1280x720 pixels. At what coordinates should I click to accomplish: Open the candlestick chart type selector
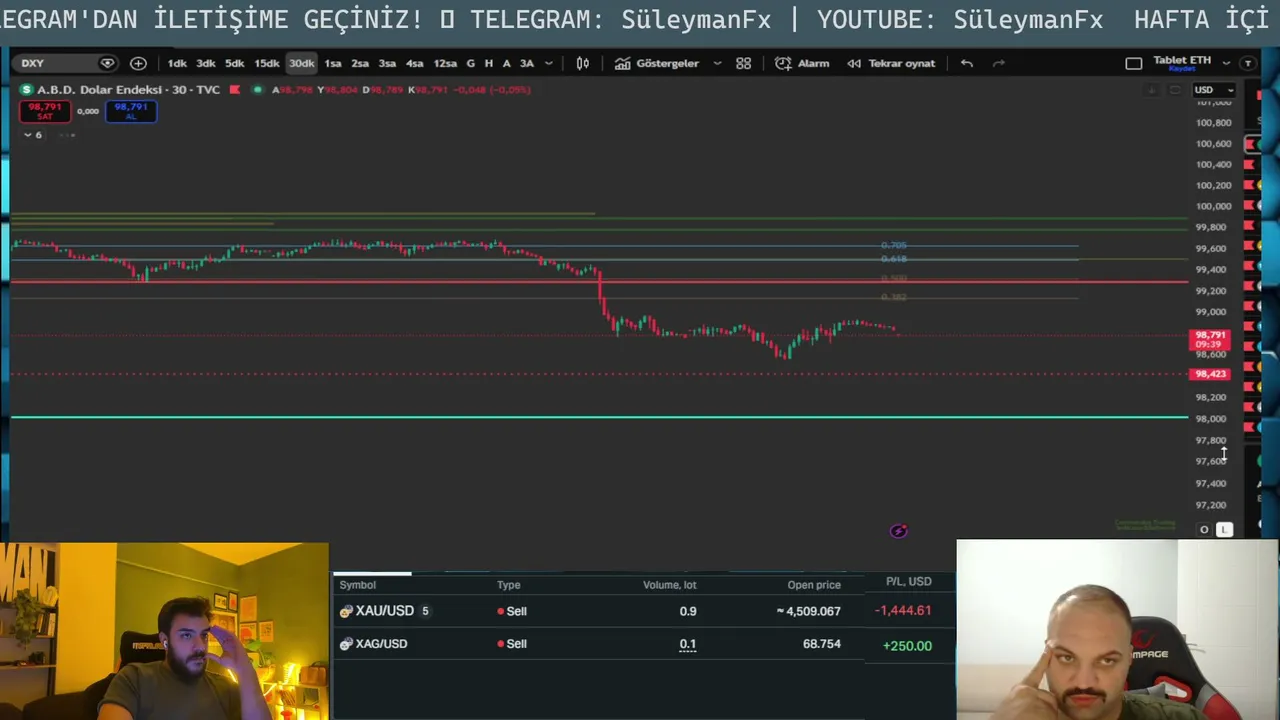583,63
